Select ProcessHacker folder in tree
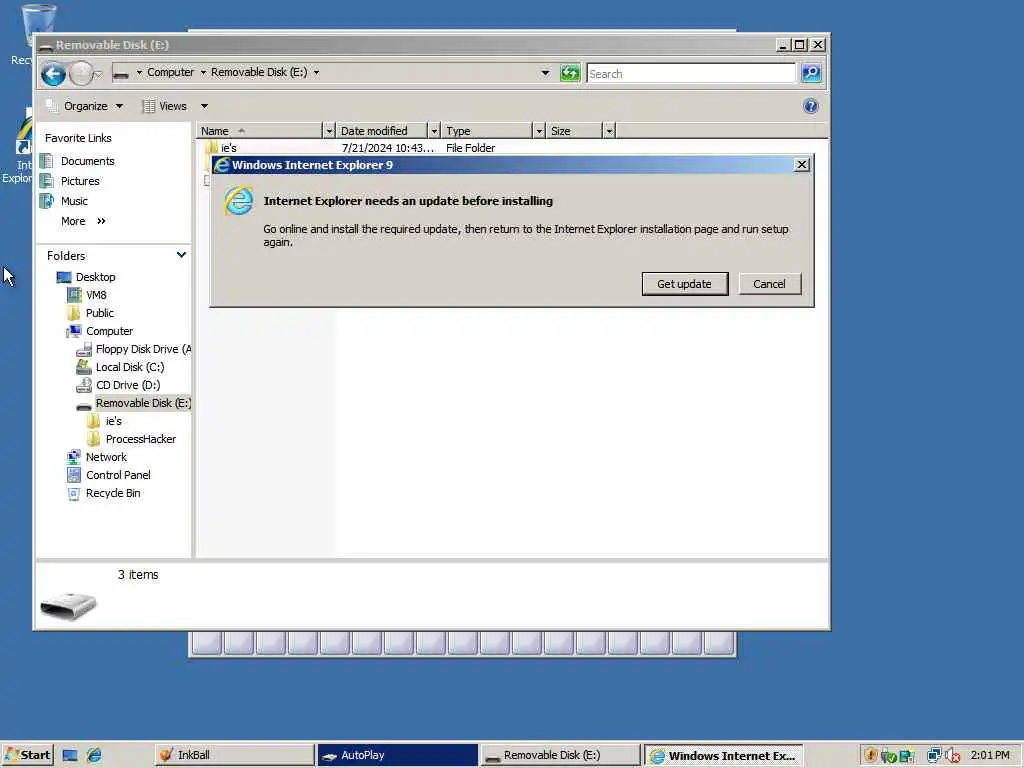Viewport: 1024px width, 768px height. coord(140,439)
